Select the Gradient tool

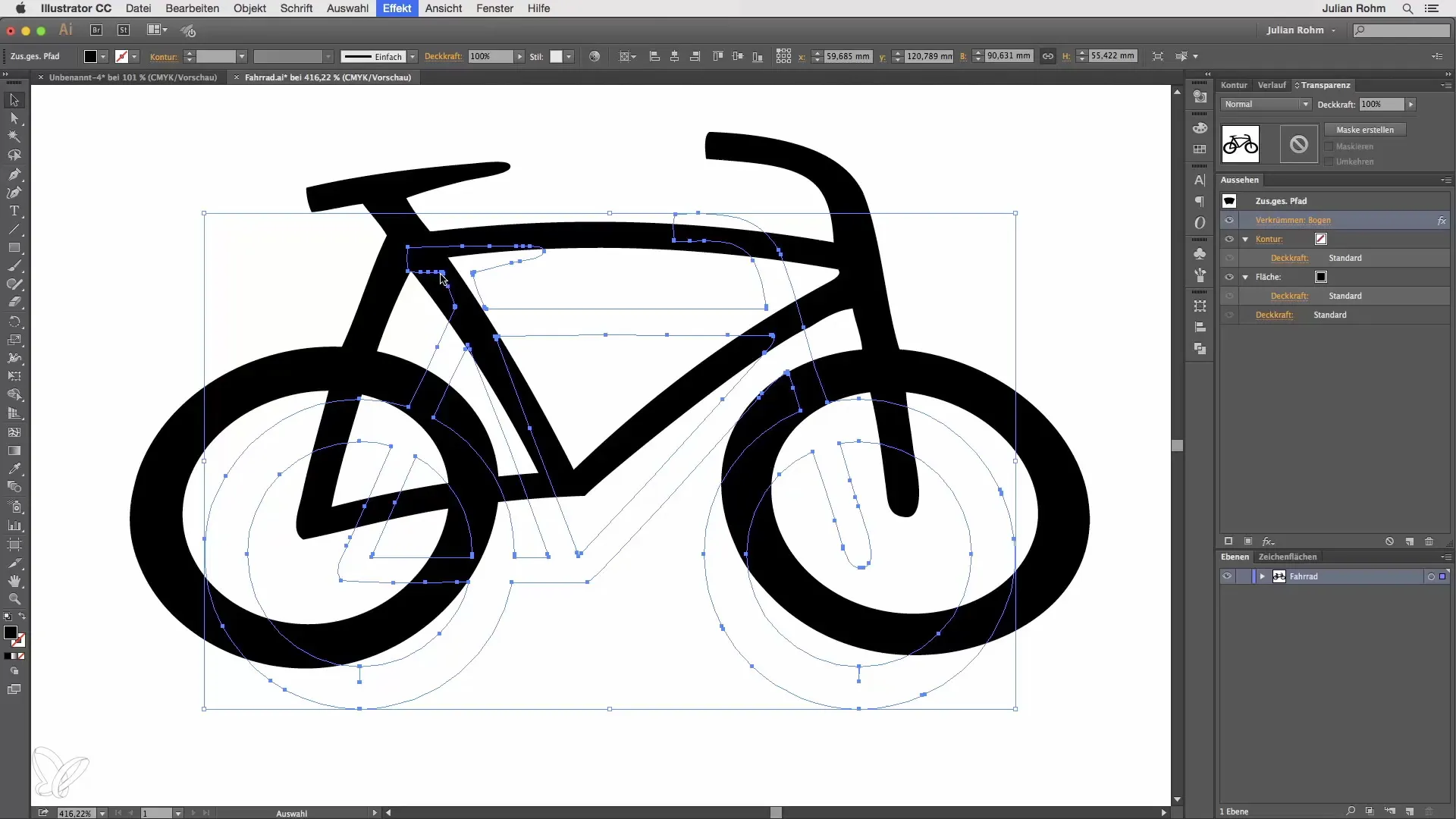point(14,450)
